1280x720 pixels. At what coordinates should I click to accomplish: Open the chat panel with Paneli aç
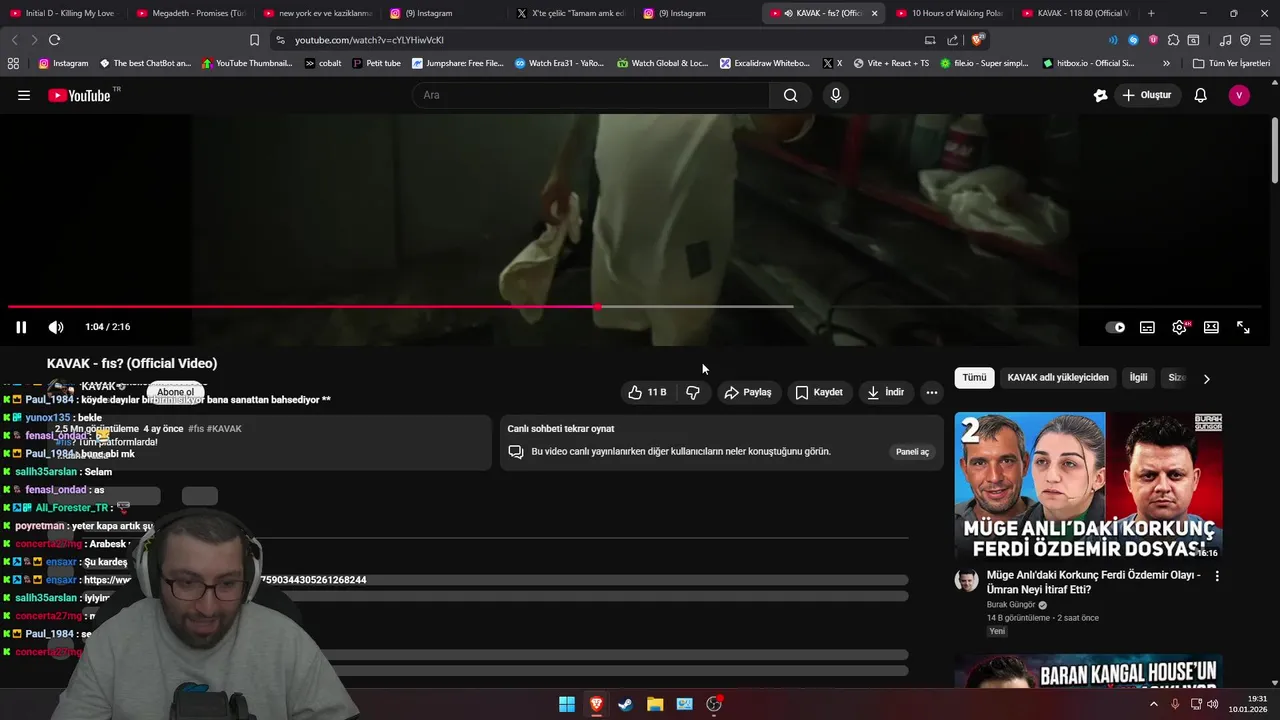(x=912, y=452)
